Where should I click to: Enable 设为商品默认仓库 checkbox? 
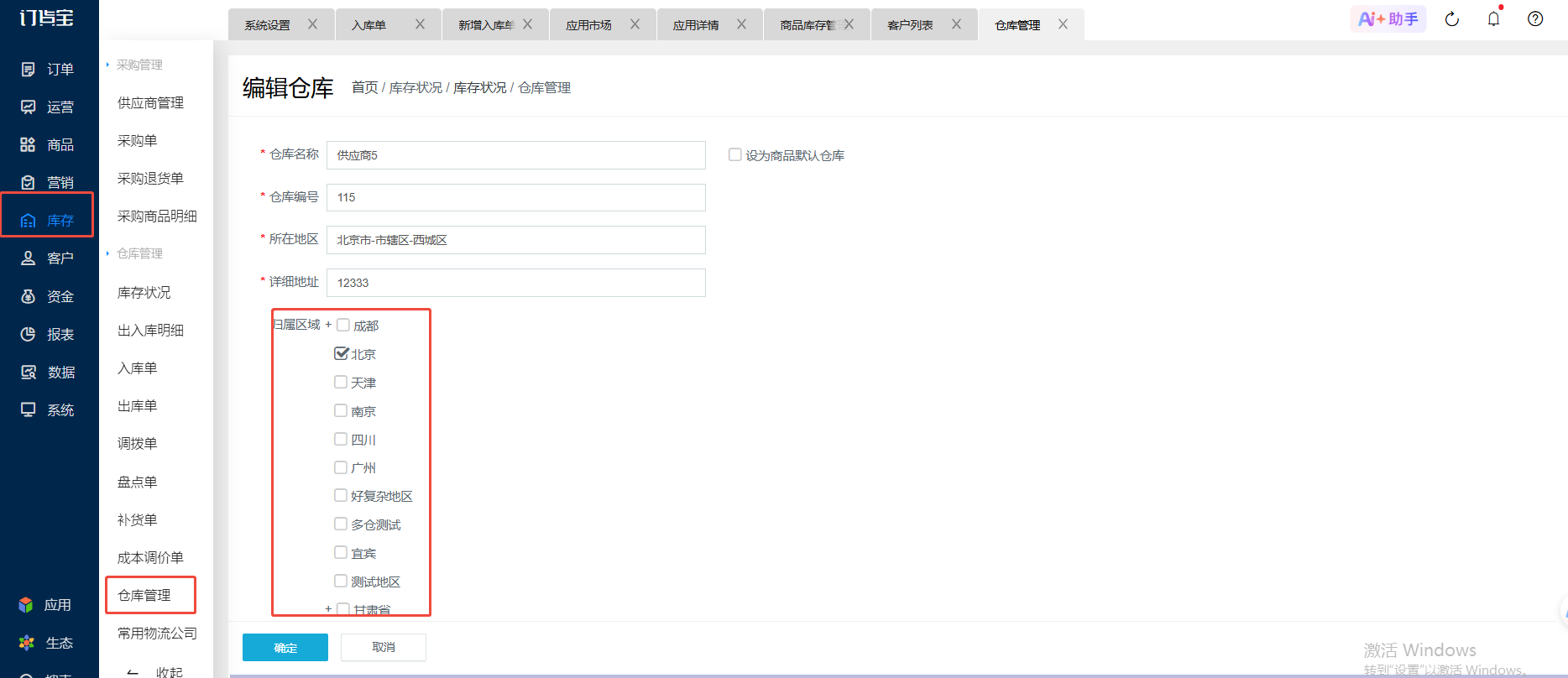(735, 155)
